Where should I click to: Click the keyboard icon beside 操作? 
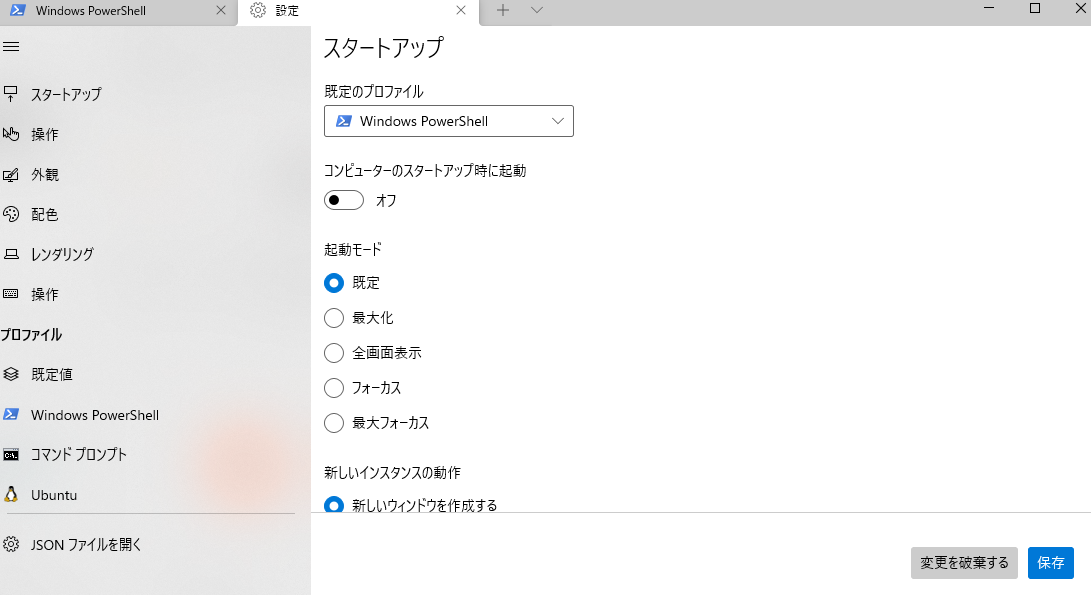[x=10, y=294]
